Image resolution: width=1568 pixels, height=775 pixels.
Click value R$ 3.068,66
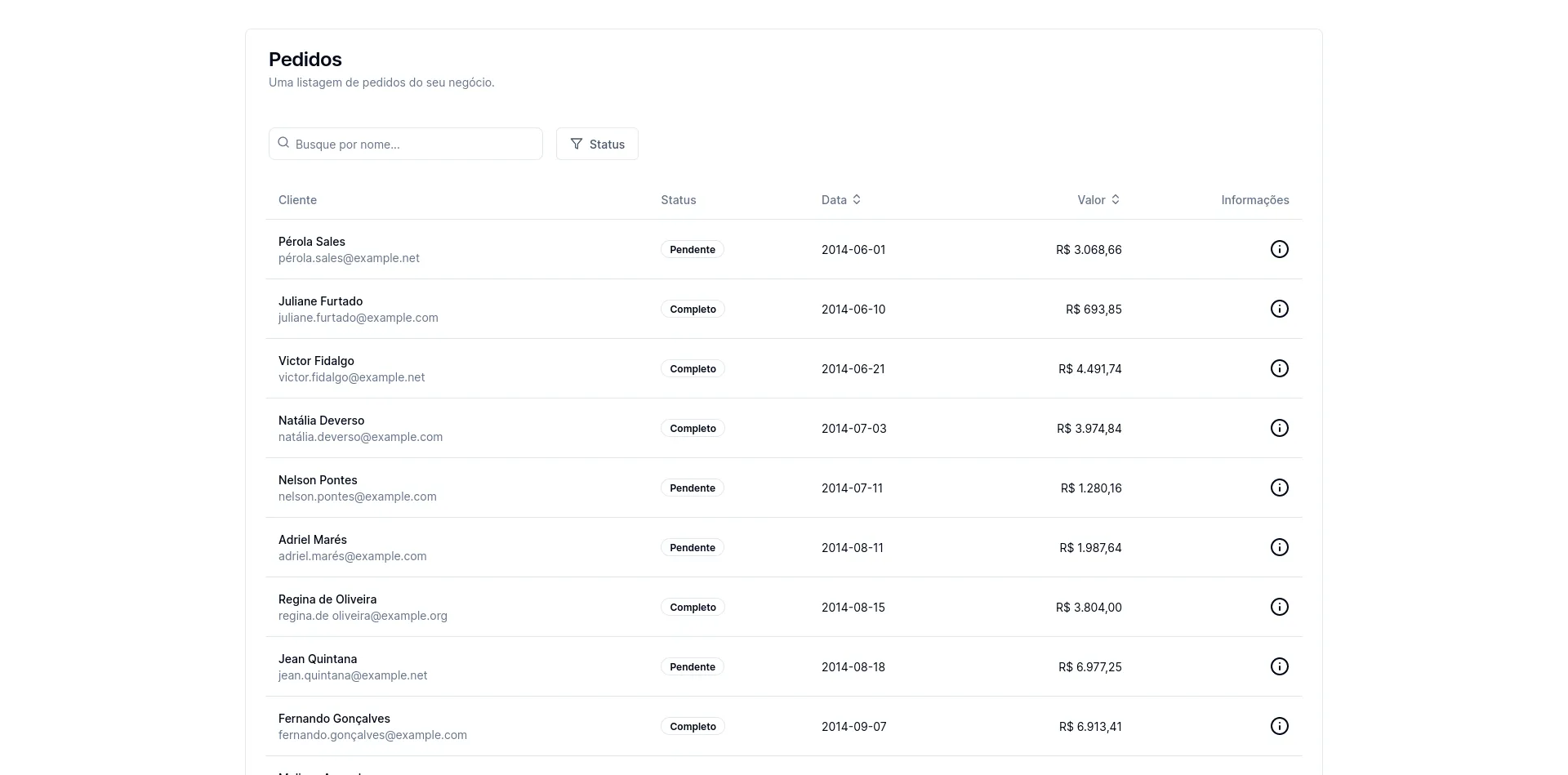click(x=1089, y=250)
